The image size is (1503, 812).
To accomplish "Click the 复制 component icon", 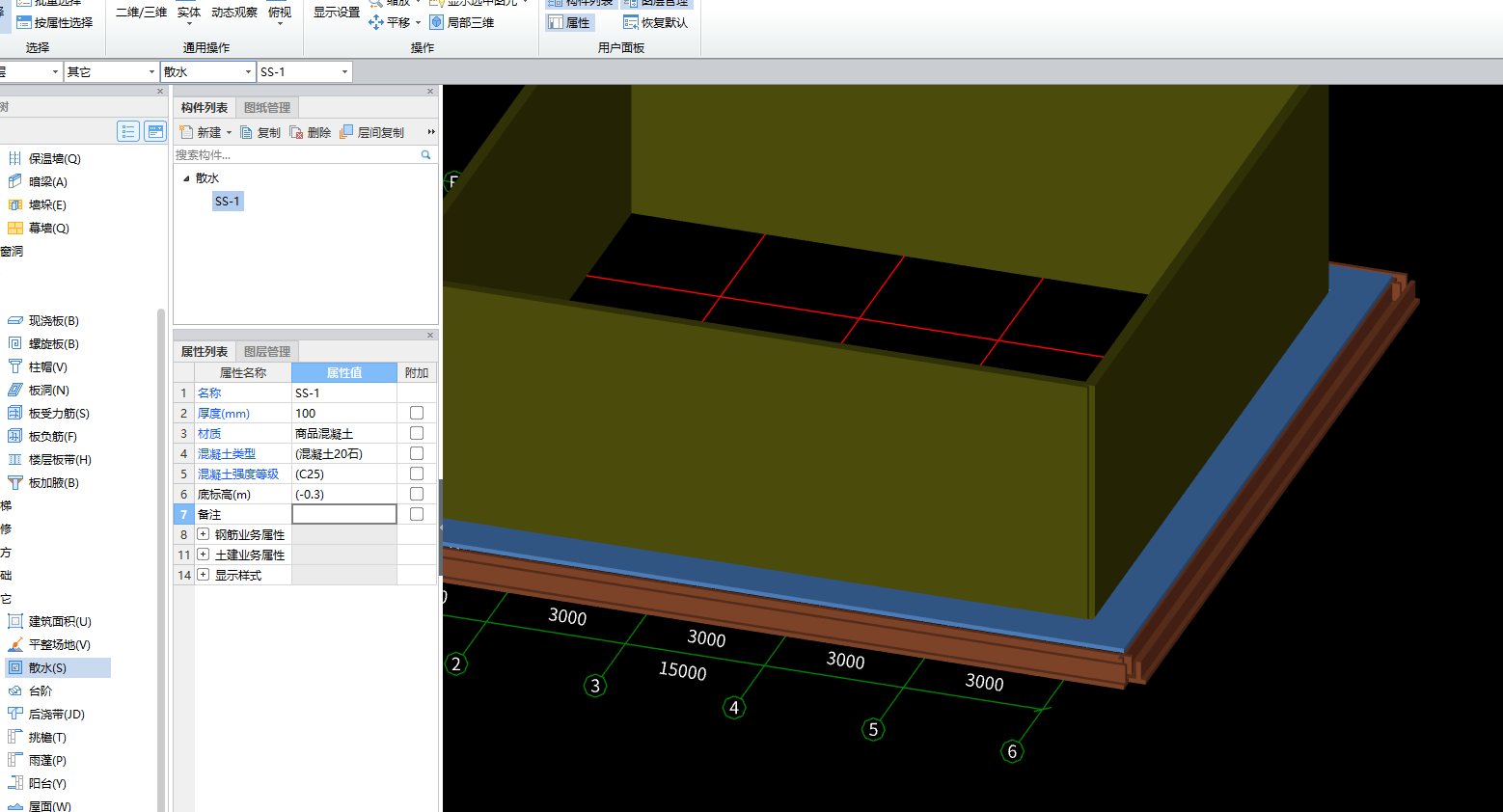I will click(247, 132).
